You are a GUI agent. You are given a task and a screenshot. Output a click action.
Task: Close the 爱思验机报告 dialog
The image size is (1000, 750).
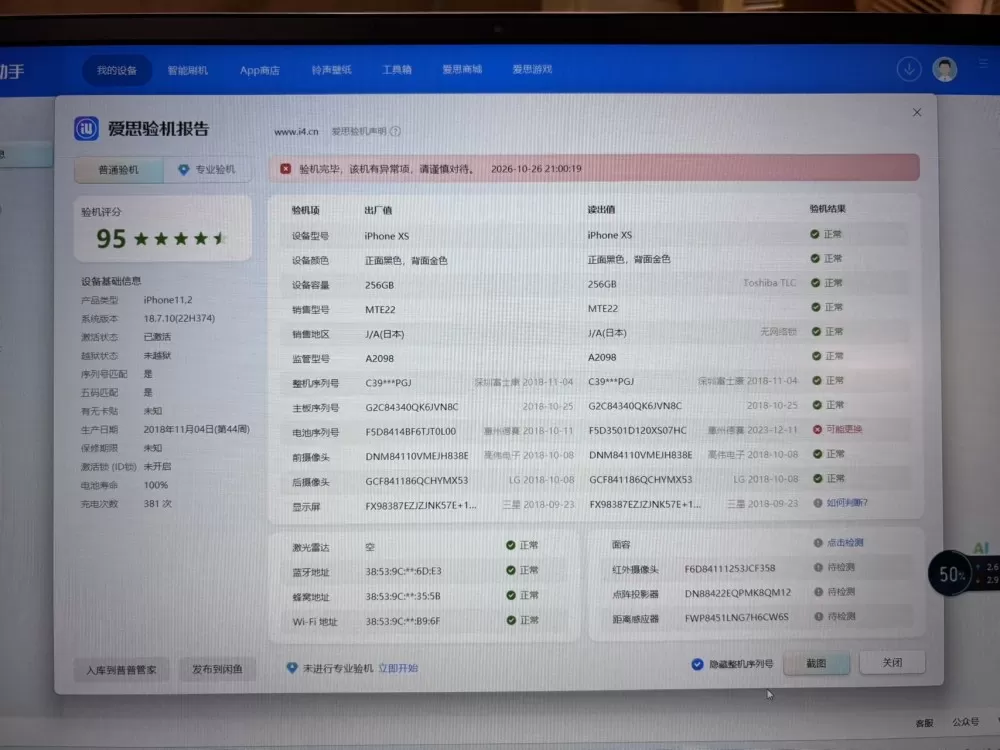[917, 112]
